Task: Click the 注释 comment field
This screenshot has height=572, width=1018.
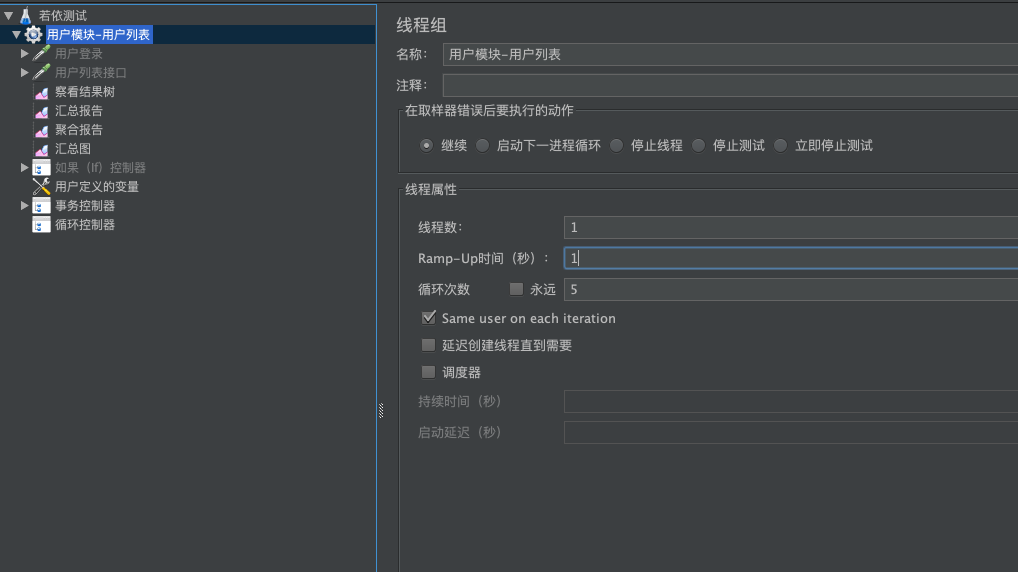Action: click(730, 85)
